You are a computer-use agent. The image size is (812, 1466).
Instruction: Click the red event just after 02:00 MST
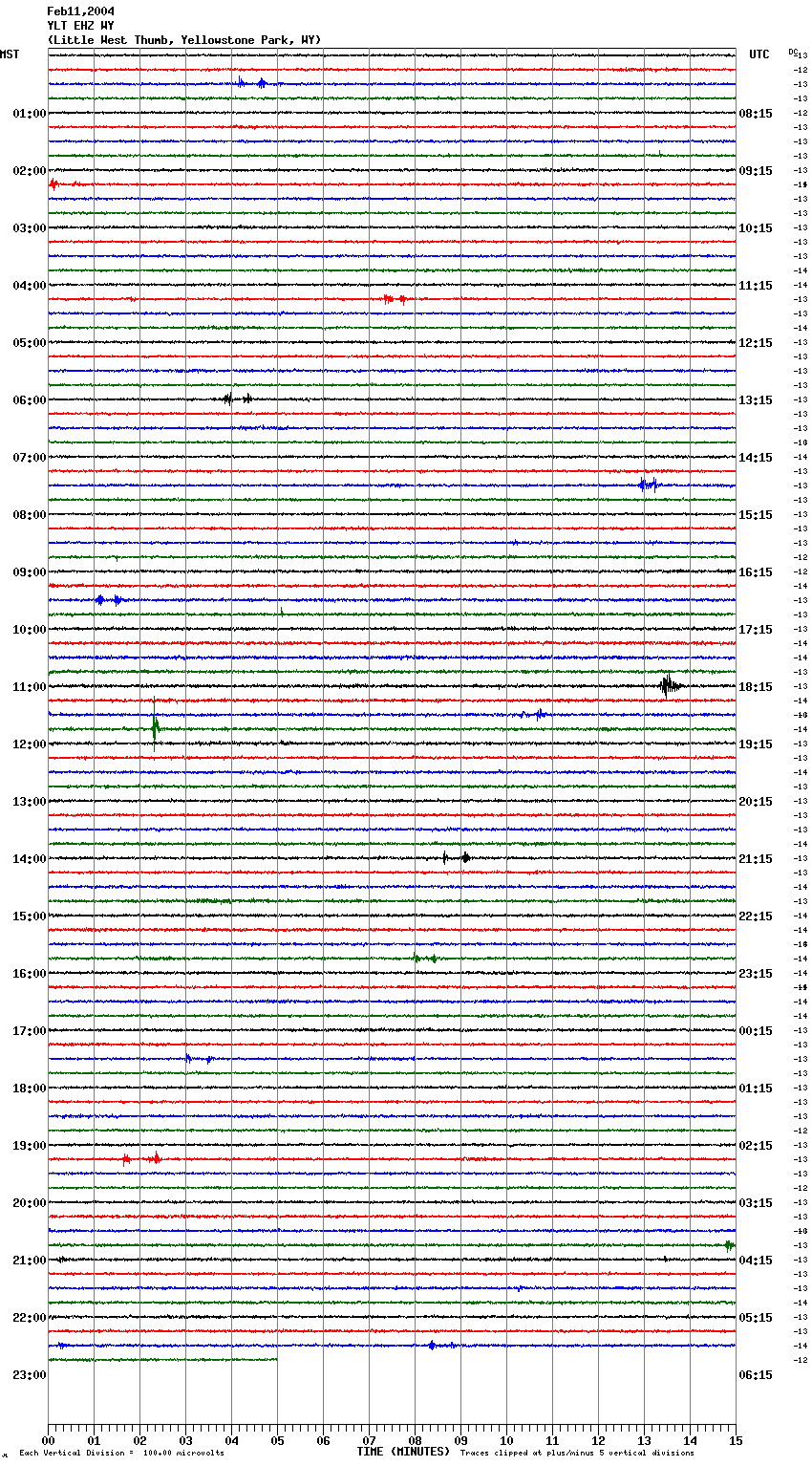point(54,183)
